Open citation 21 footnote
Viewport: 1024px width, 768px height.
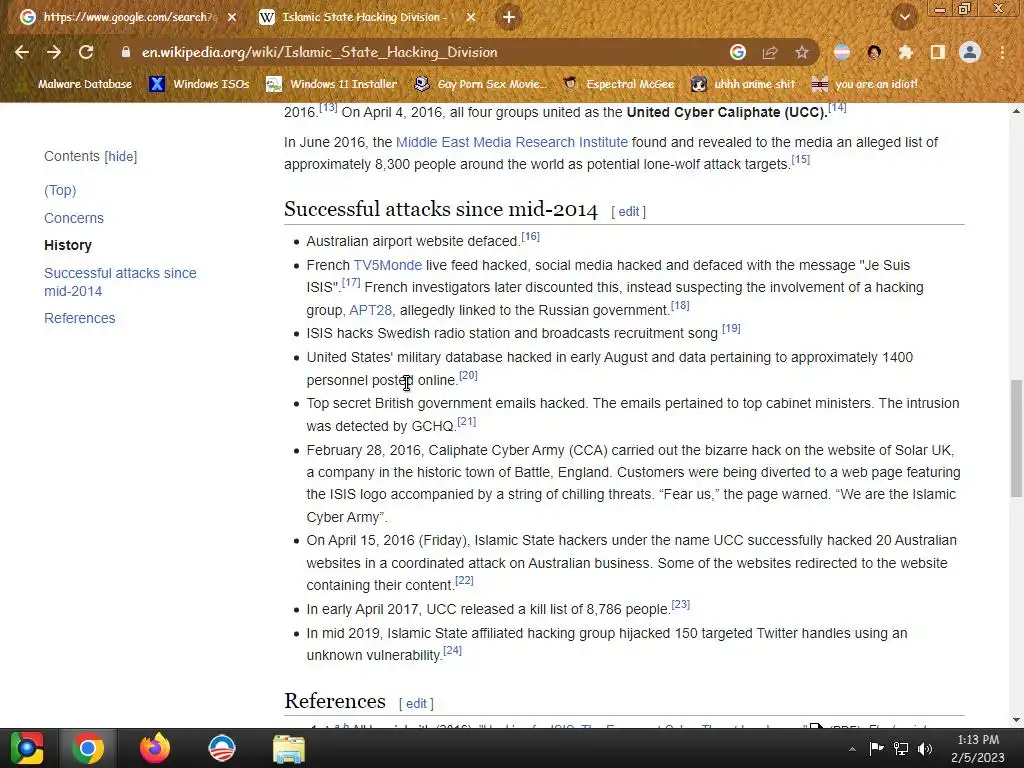point(466,421)
